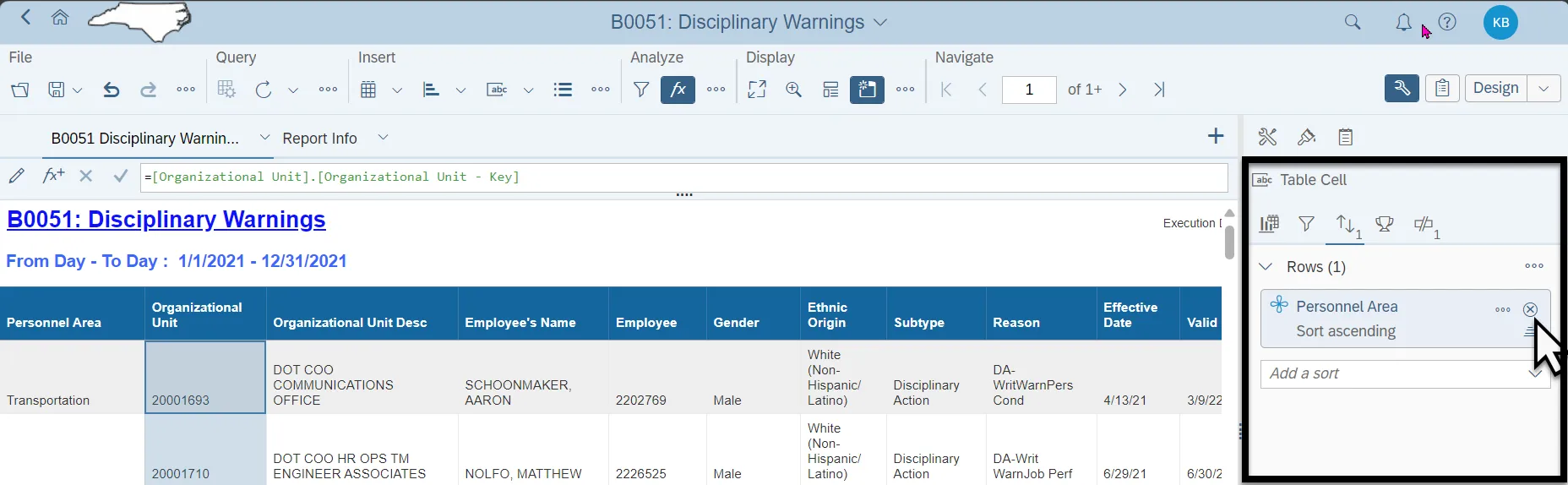
Task: Open the Design mode dropdown arrow
Action: click(x=1543, y=89)
